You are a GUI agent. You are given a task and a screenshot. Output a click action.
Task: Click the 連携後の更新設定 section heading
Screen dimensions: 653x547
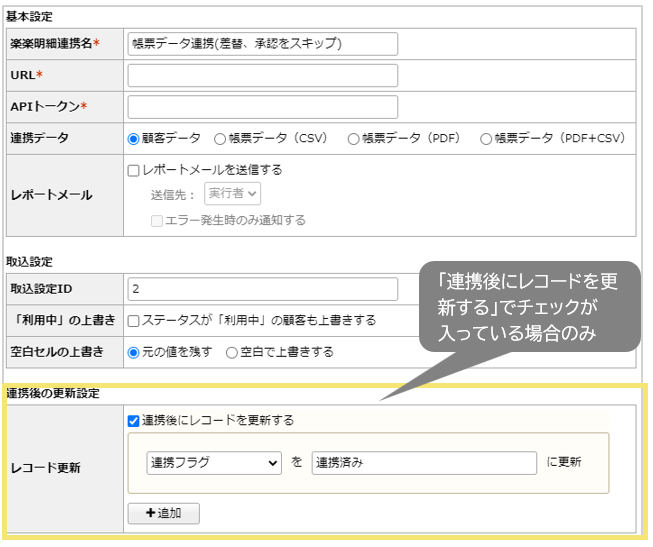pos(53,393)
